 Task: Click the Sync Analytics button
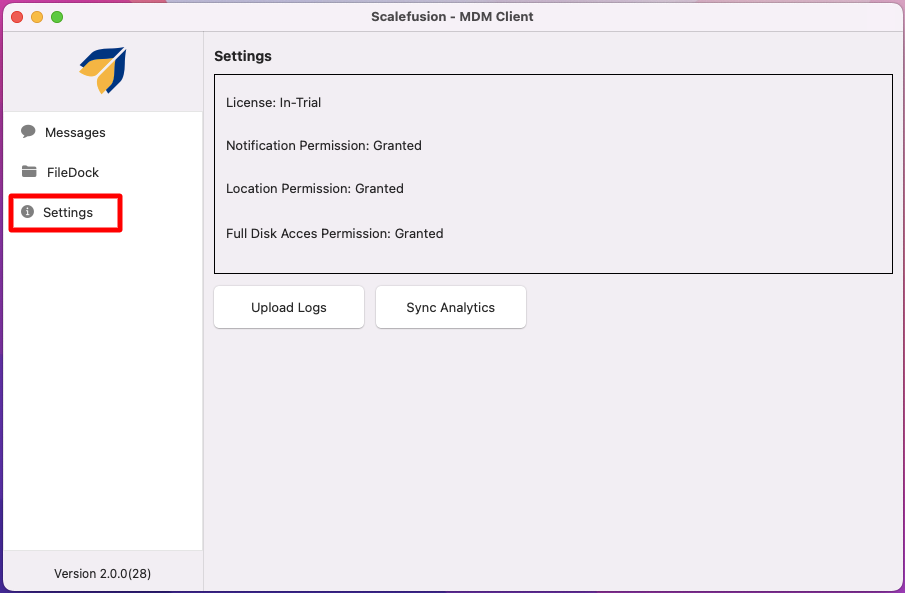[450, 307]
